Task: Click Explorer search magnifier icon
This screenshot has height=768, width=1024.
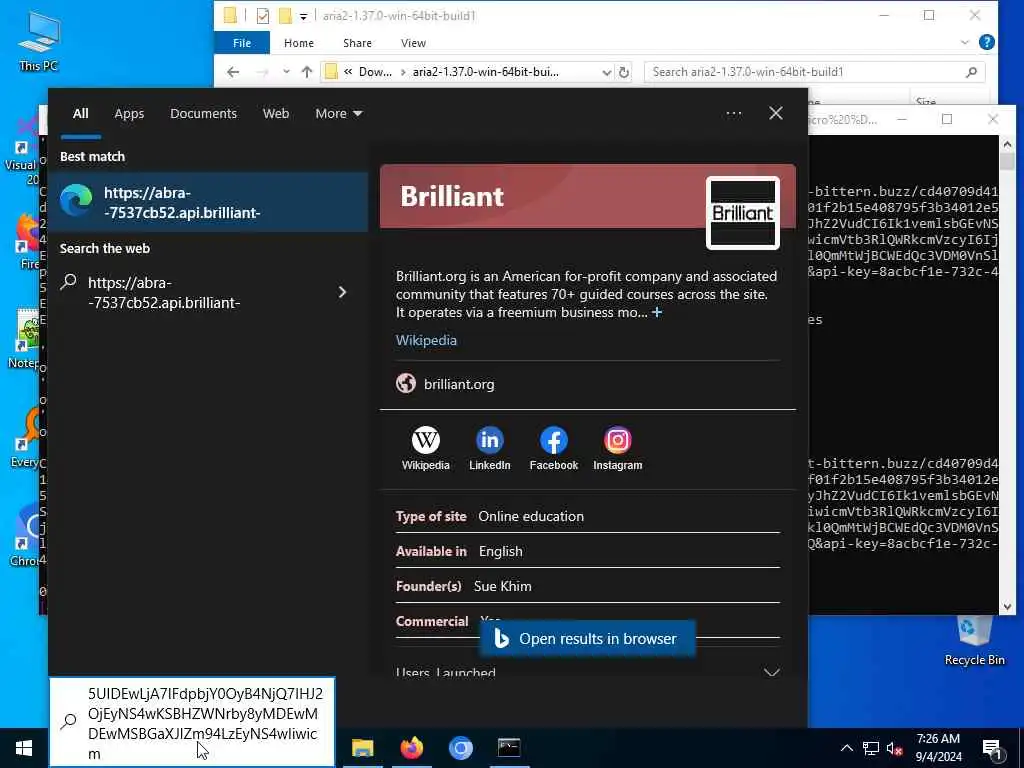Action: pyautogui.click(x=971, y=72)
